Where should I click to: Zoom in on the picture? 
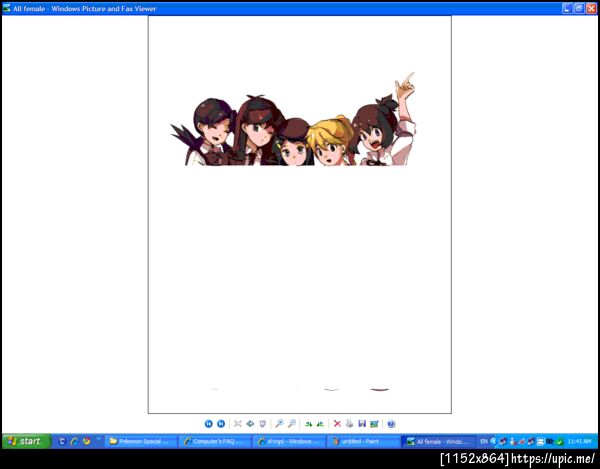coord(279,423)
